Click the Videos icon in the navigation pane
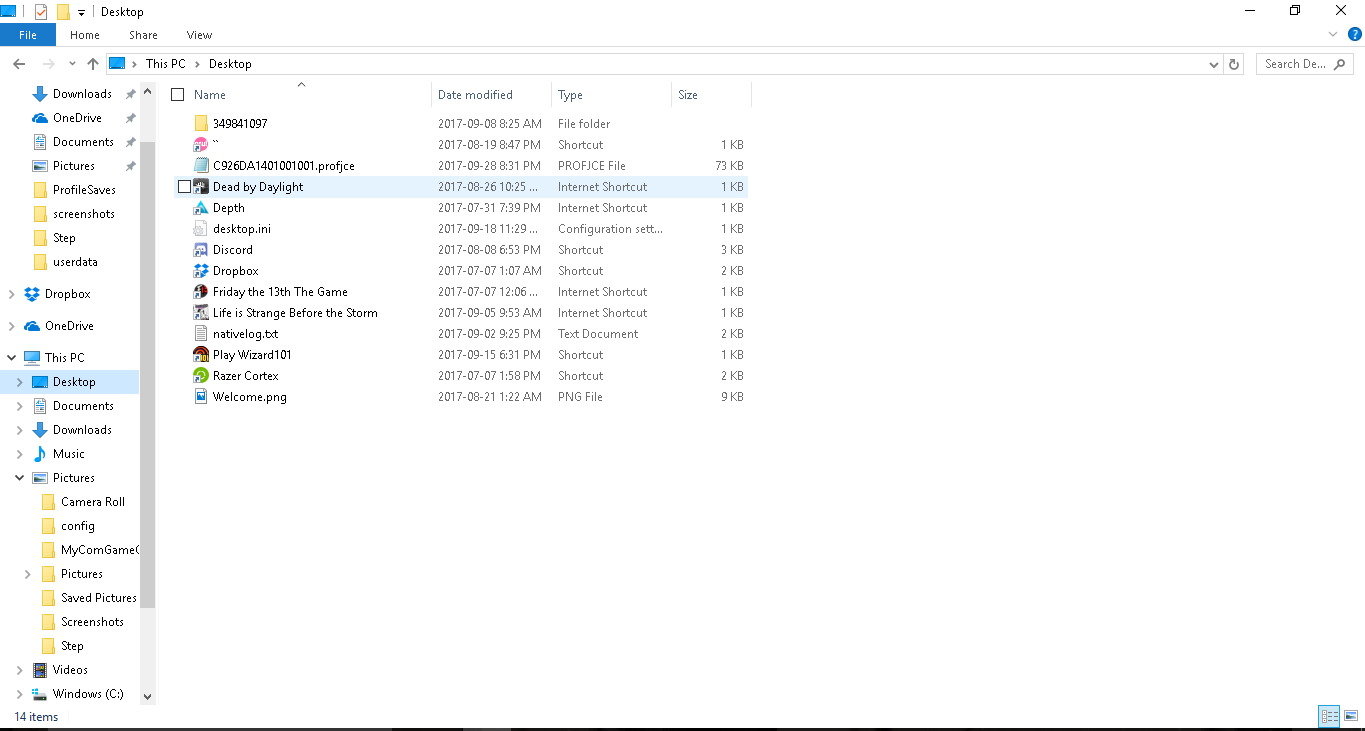 (40, 670)
